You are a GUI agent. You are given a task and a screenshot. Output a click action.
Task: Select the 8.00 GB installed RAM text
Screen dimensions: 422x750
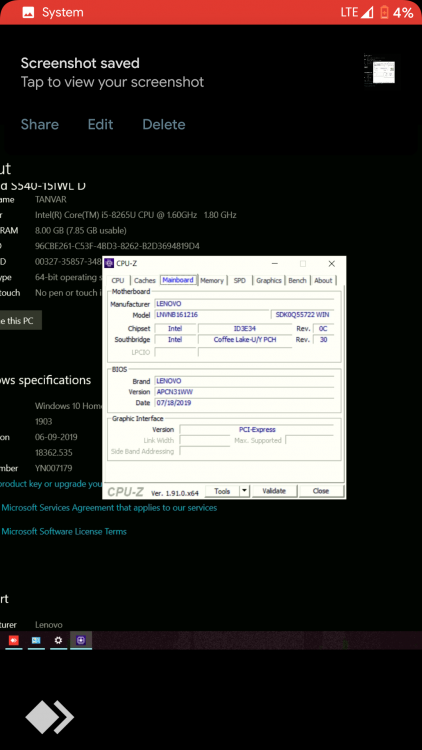80,231
